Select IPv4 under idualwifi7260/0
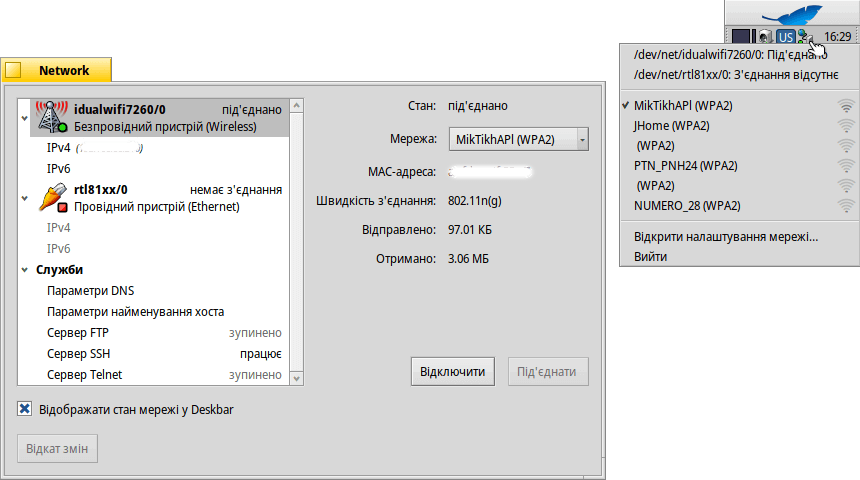 click(159, 148)
